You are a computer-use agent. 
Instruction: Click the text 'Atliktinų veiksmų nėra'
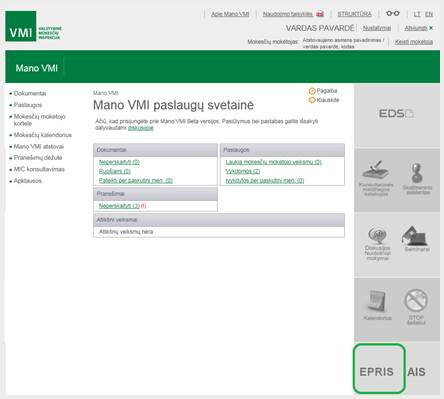[x=126, y=232]
